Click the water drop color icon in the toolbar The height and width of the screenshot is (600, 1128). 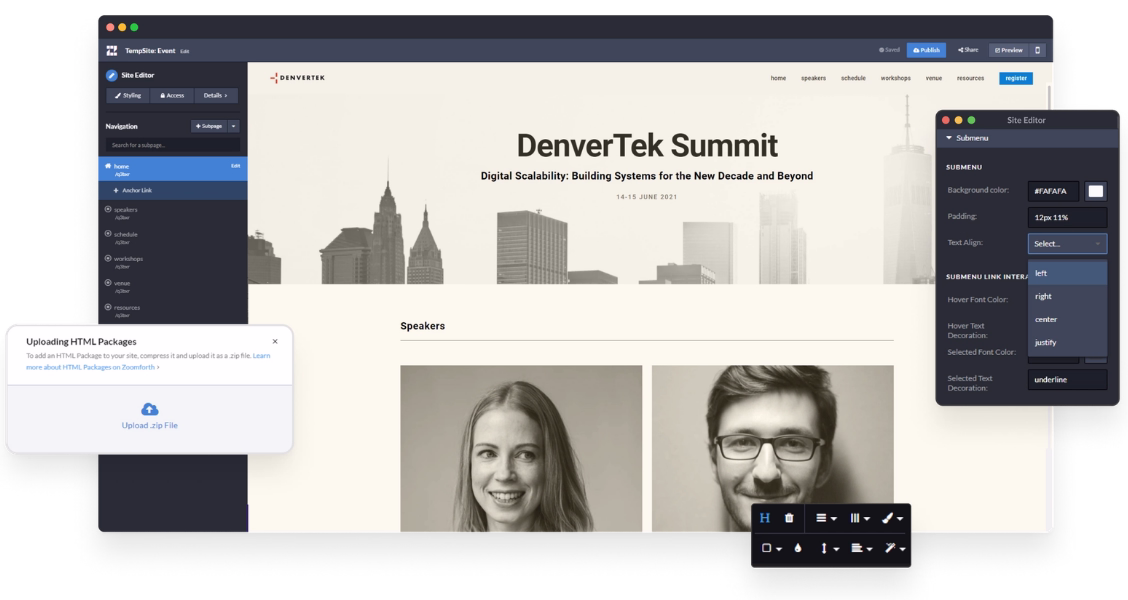tap(798, 548)
